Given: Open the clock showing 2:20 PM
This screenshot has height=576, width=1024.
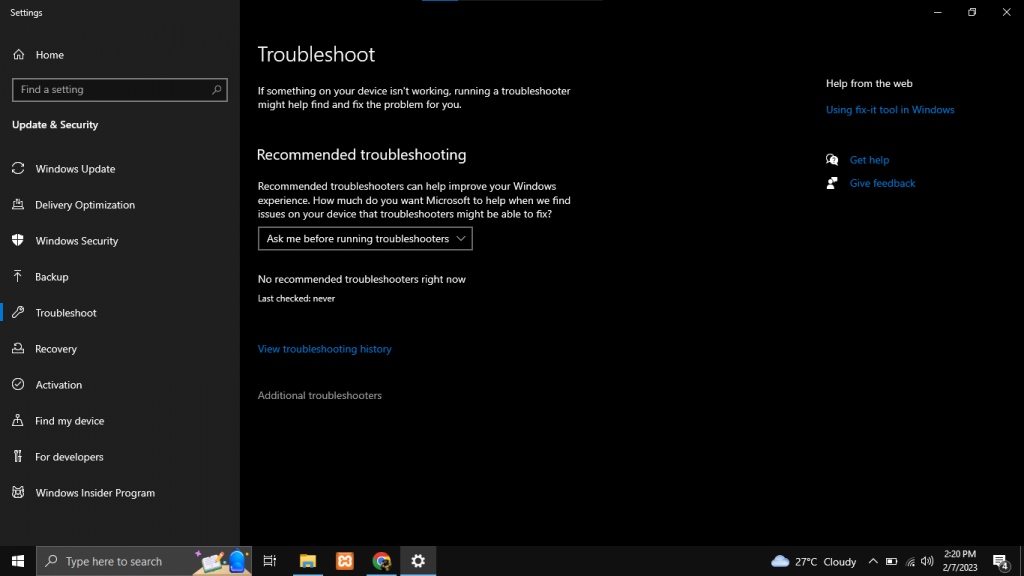Looking at the screenshot, I should coord(959,561).
